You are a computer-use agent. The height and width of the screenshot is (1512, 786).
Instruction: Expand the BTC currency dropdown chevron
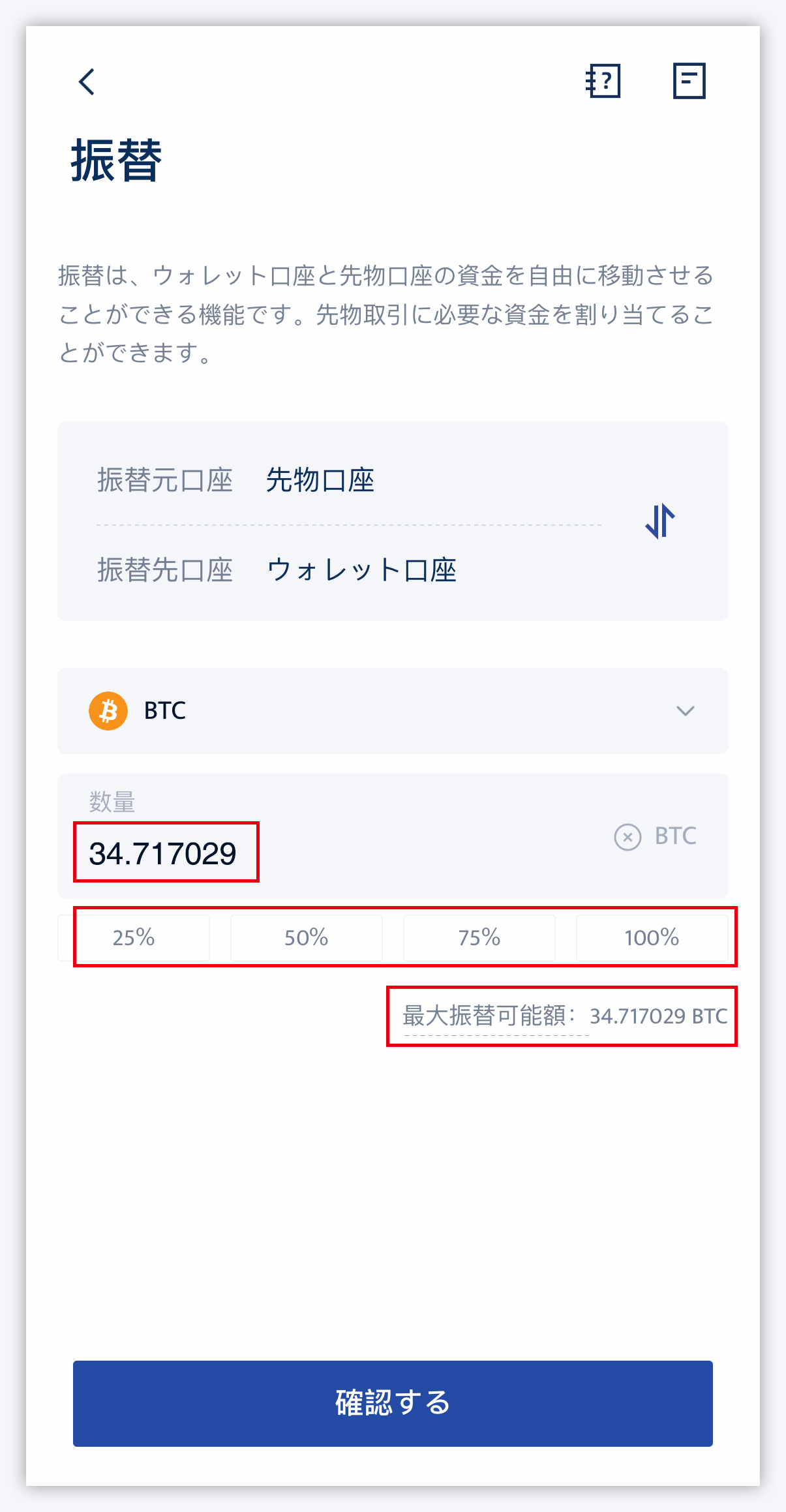pyautogui.click(x=685, y=710)
